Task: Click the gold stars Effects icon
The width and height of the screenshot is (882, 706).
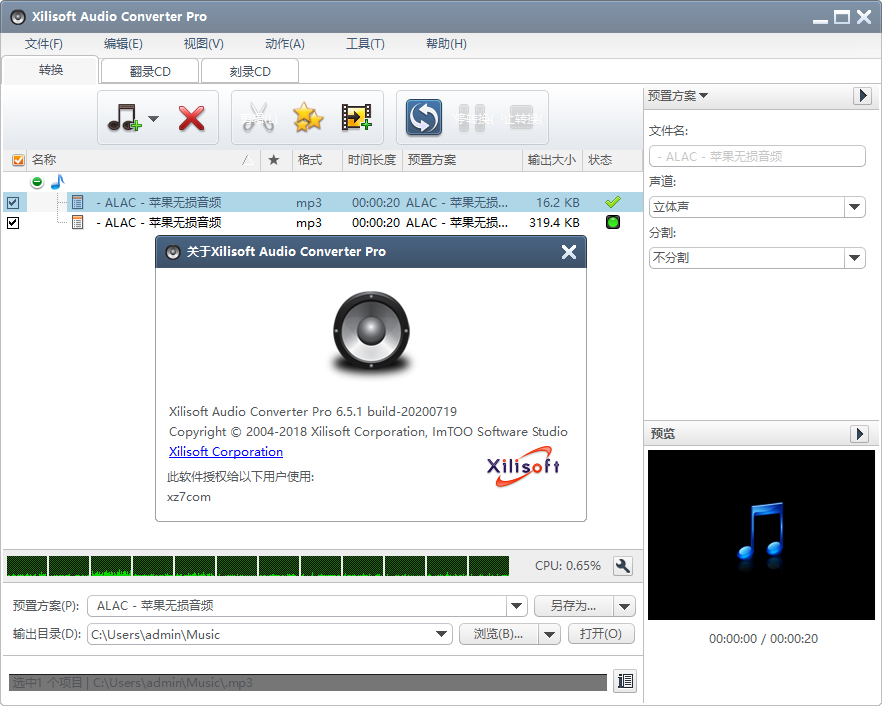Action: click(308, 118)
